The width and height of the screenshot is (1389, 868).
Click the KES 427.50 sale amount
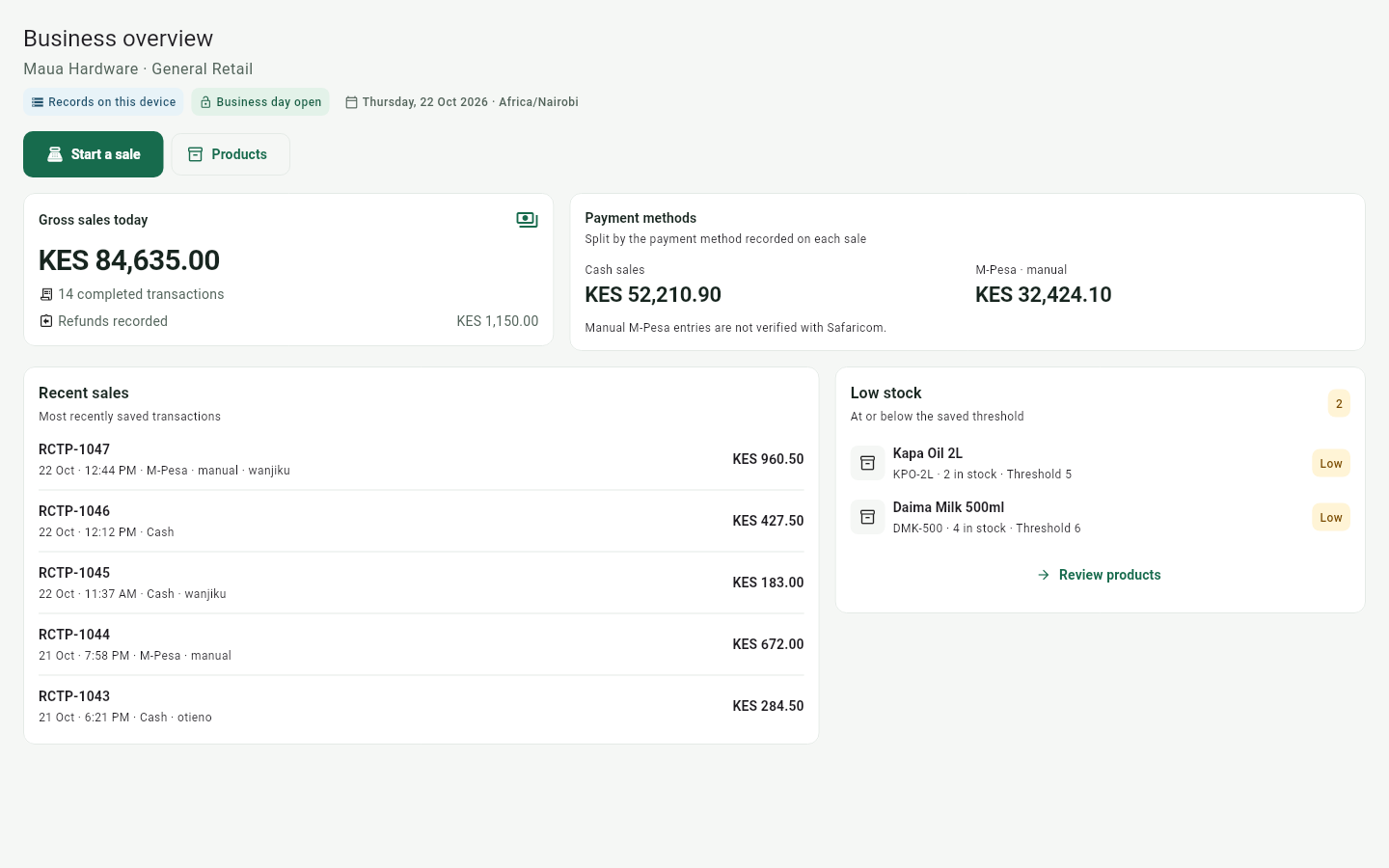tap(768, 521)
